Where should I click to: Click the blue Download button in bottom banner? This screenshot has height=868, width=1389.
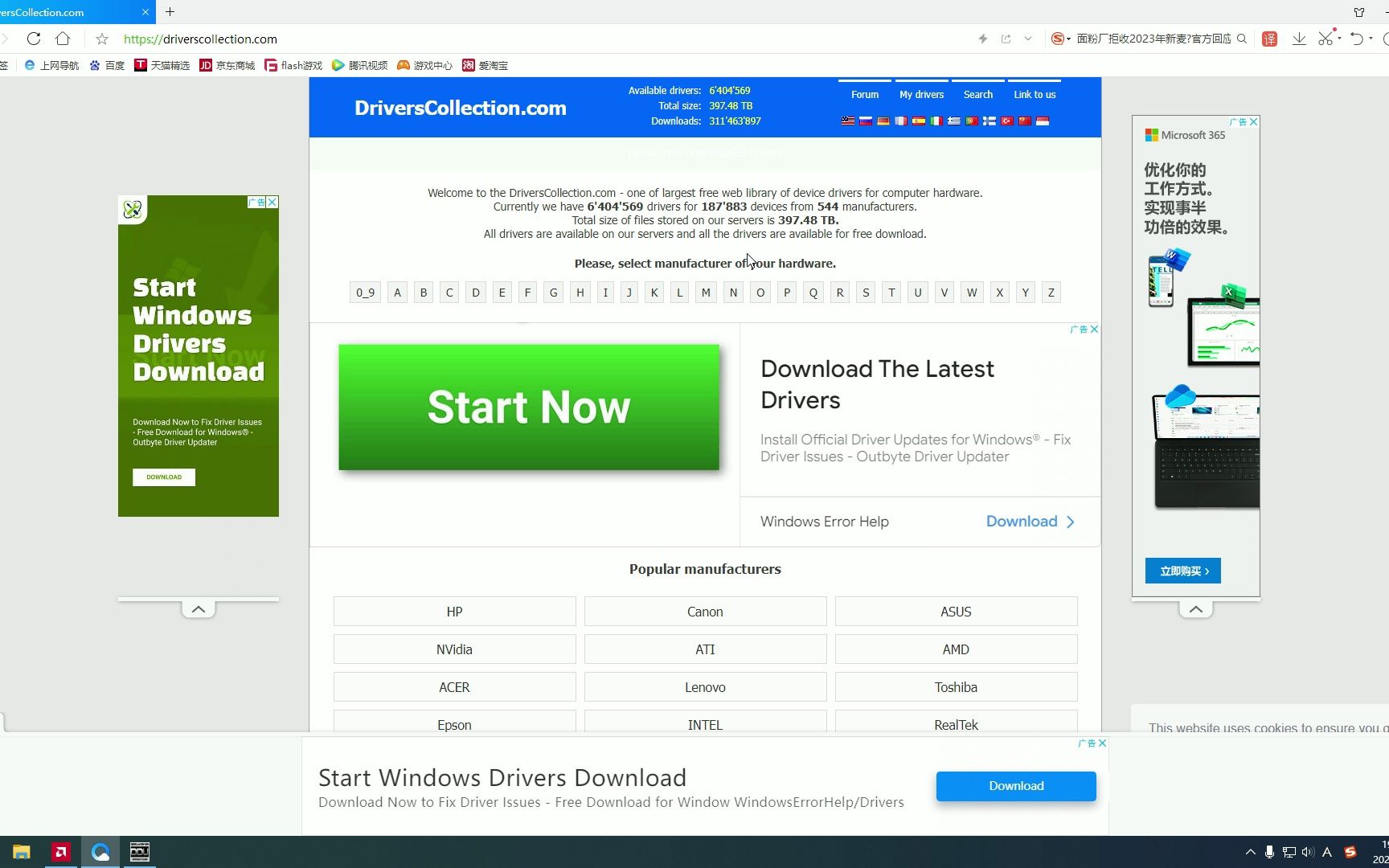(1016, 786)
